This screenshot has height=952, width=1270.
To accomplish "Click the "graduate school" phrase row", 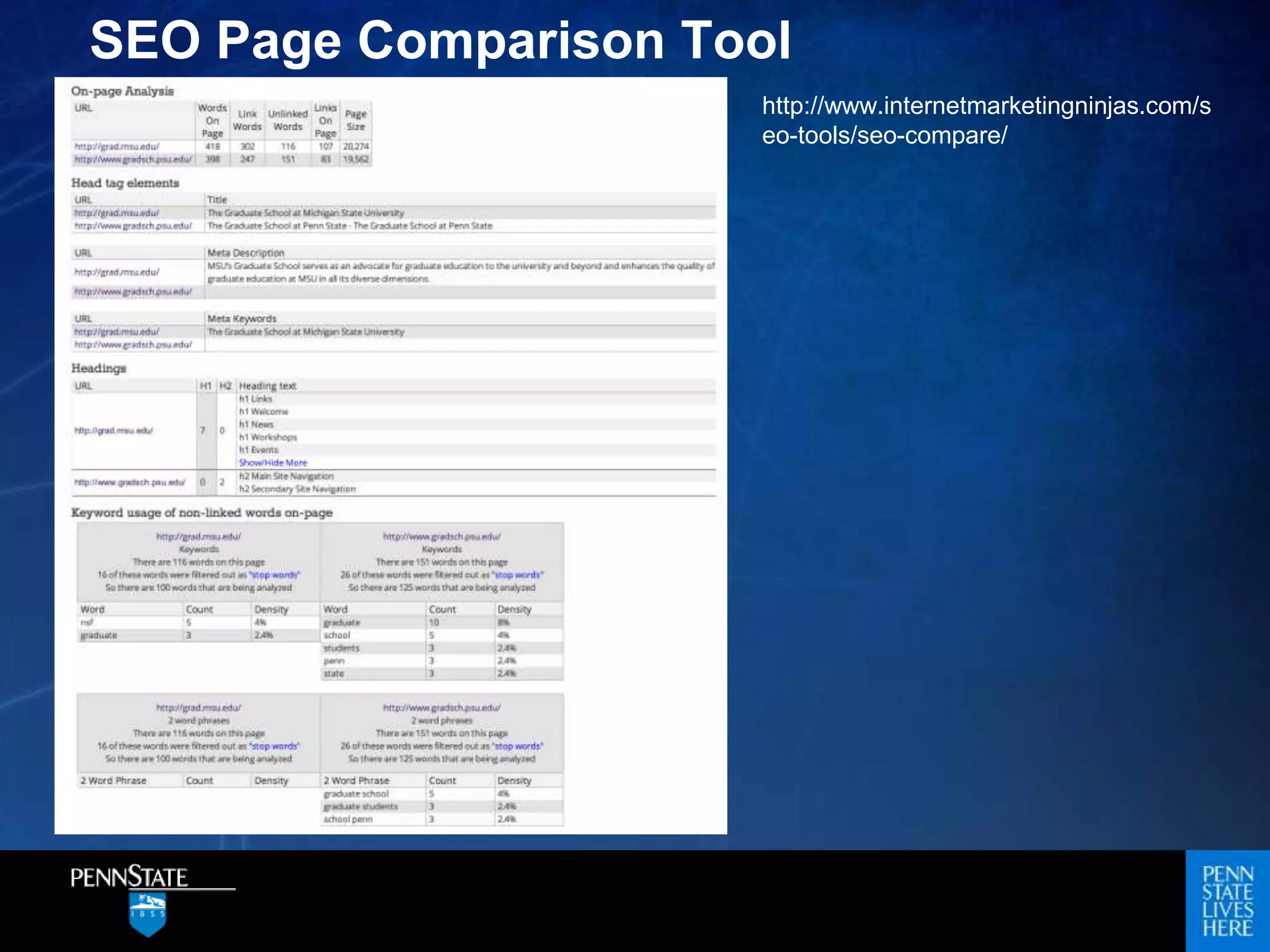I will [442, 793].
